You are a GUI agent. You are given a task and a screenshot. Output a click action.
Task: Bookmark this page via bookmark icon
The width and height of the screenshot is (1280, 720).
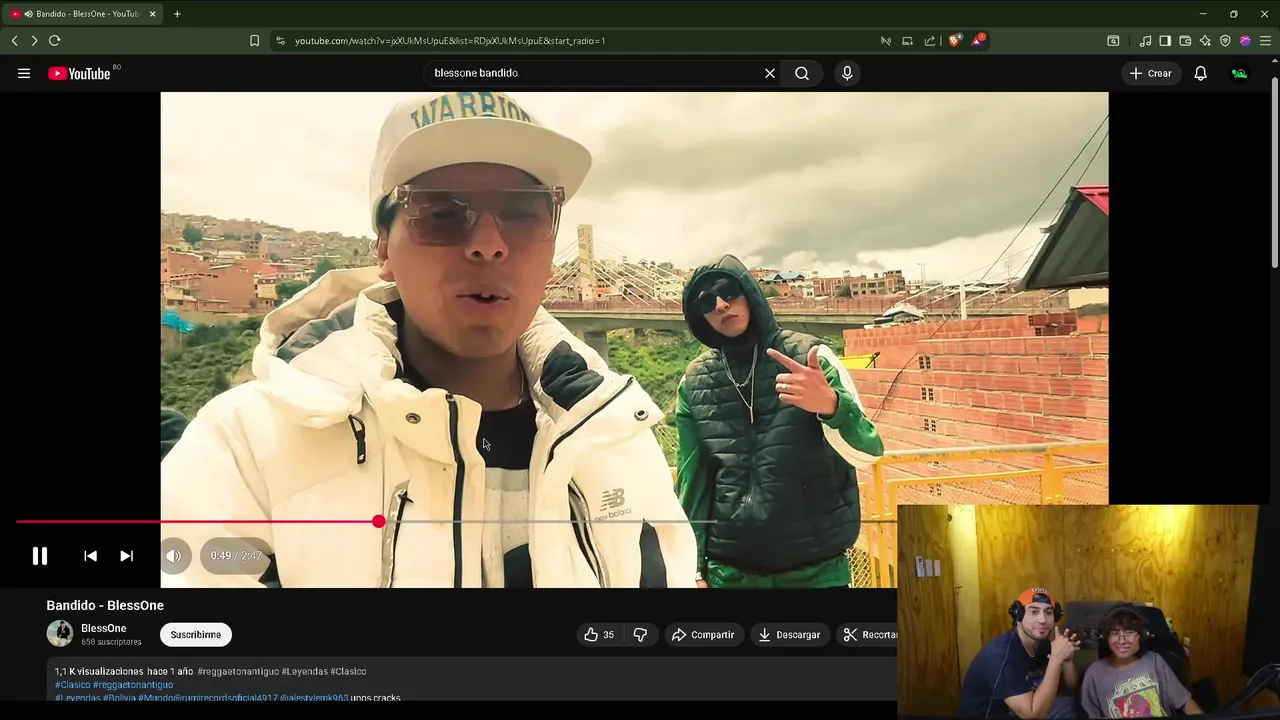[254, 41]
